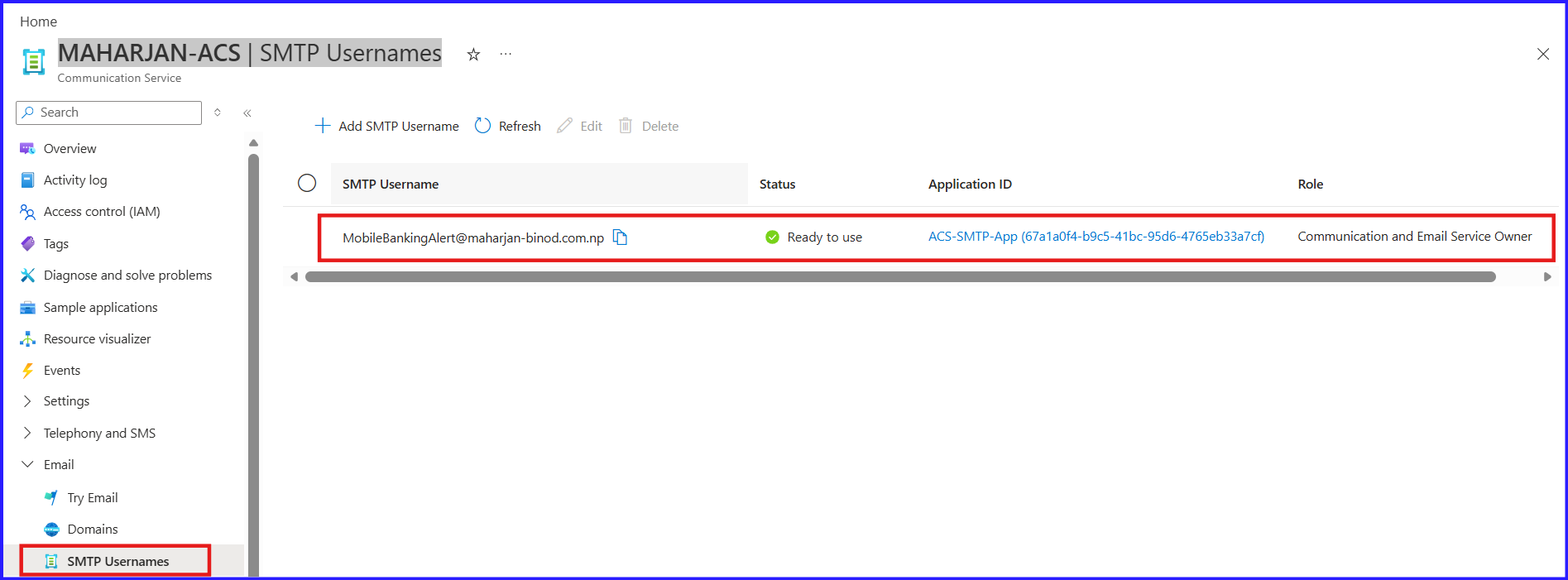1568x580 pixels.
Task: Go to Home breadcrumb
Action: (38, 22)
